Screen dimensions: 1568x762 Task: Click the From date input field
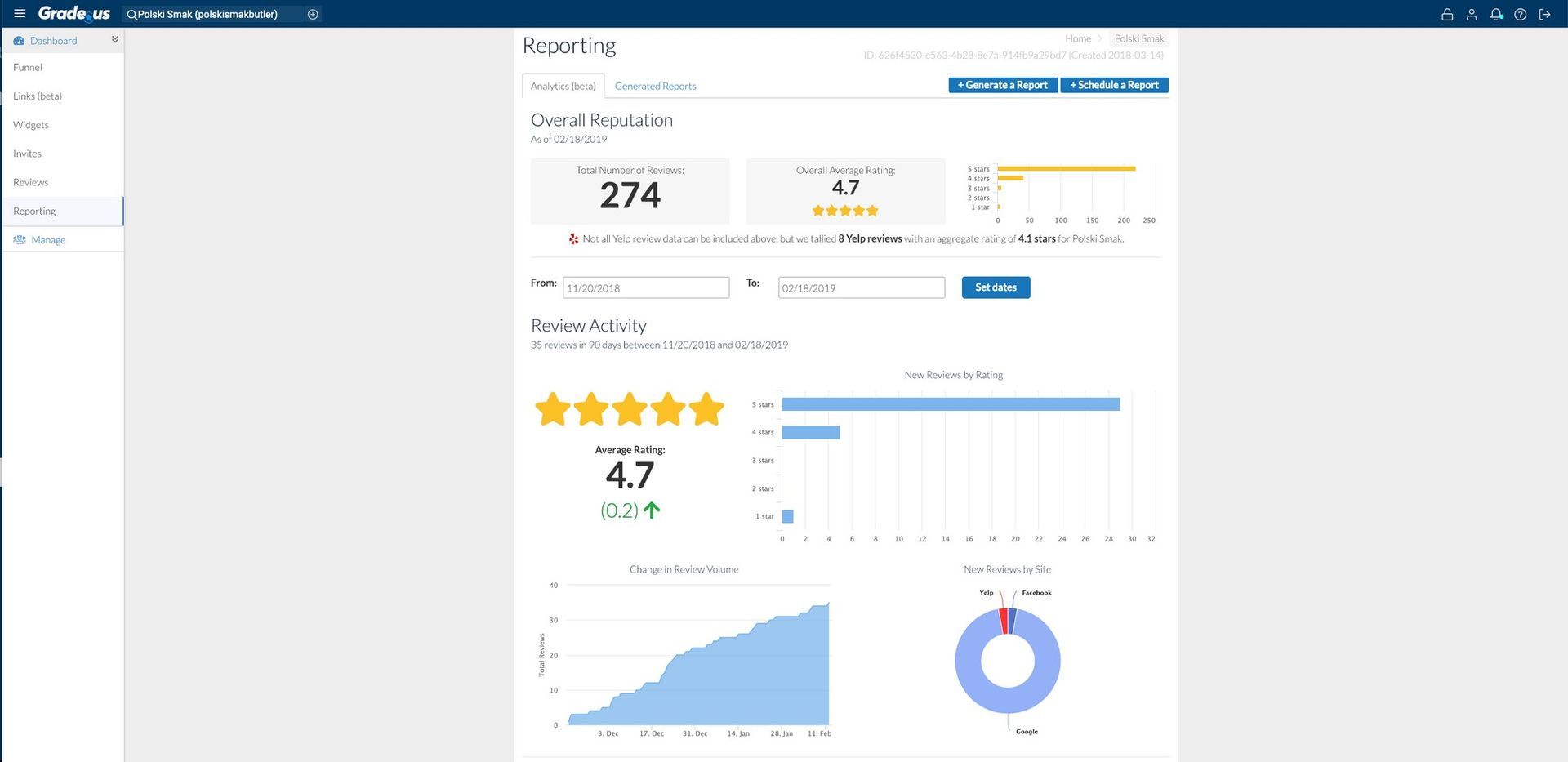tap(646, 287)
